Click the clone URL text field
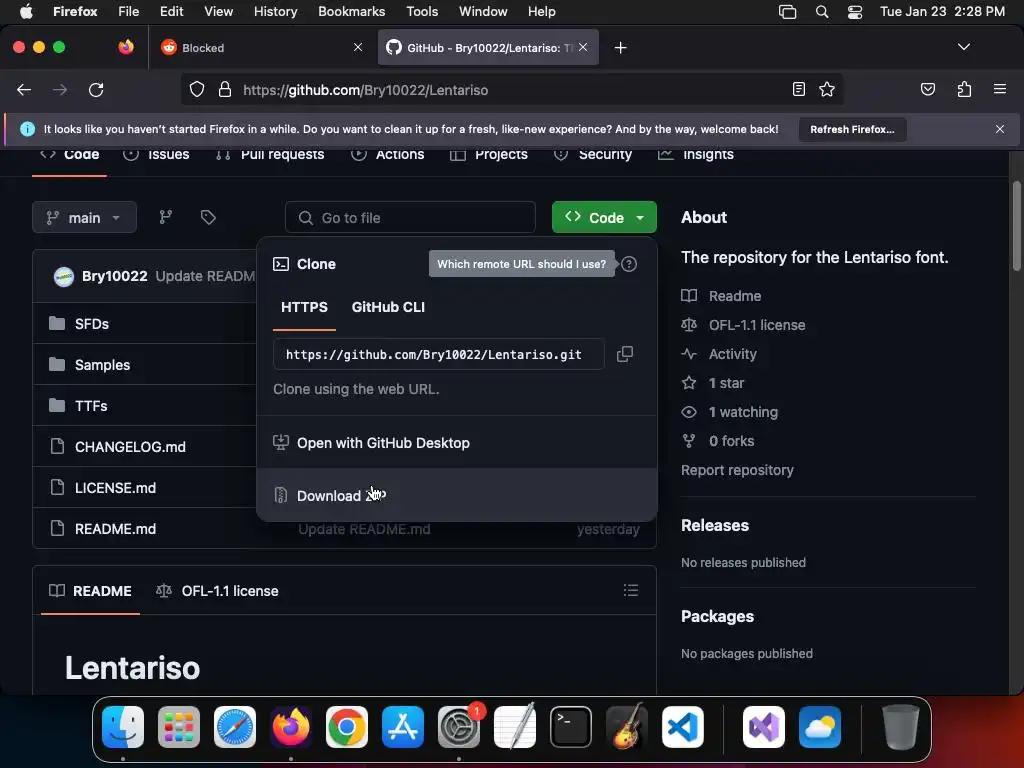The height and width of the screenshot is (768, 1024). coord(439,354)
